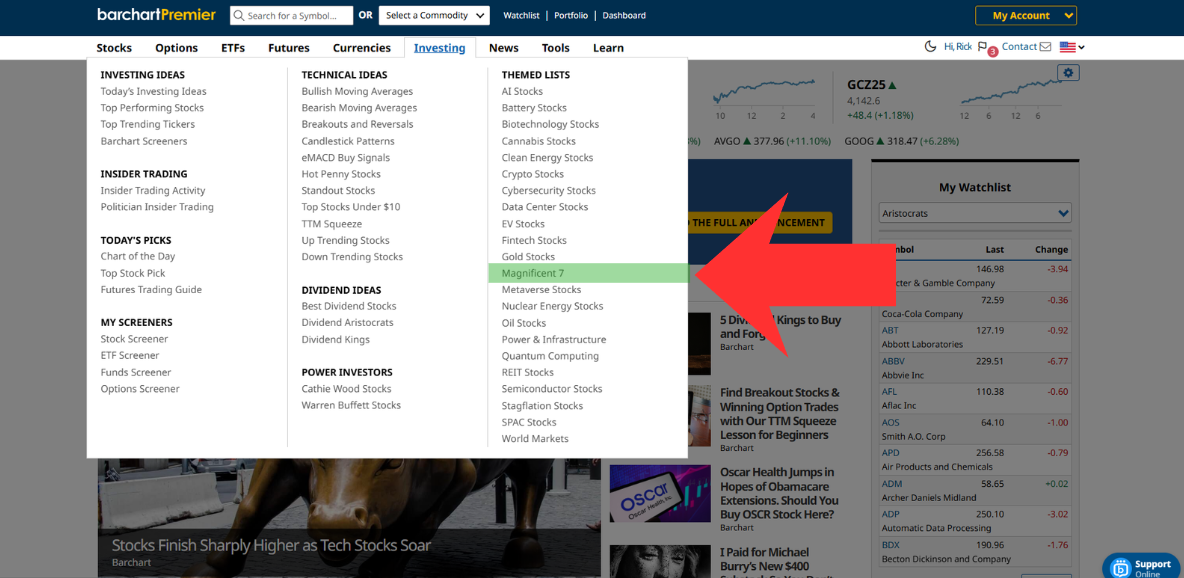
Task: Open AI Stocks themed list
Action: coord(523,91)
